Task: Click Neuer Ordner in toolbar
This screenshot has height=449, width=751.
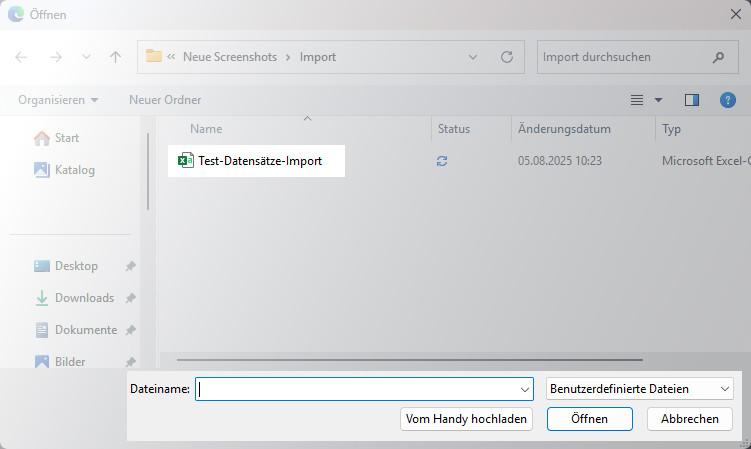Action: click(165, 100)
